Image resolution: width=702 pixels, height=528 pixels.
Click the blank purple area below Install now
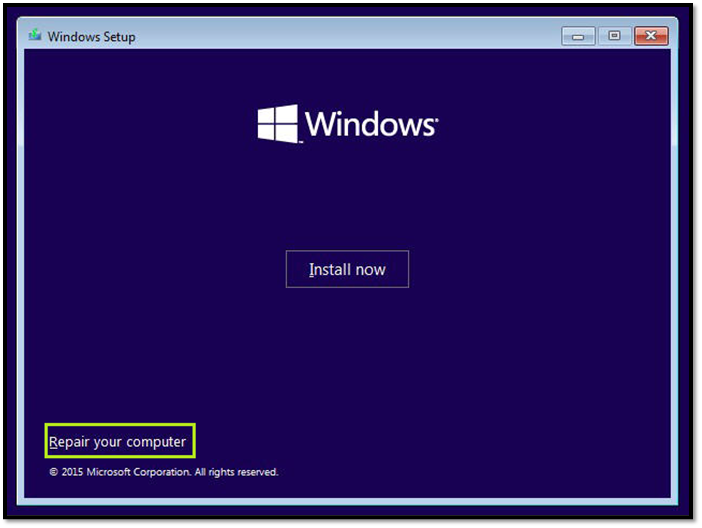[347, 360]
